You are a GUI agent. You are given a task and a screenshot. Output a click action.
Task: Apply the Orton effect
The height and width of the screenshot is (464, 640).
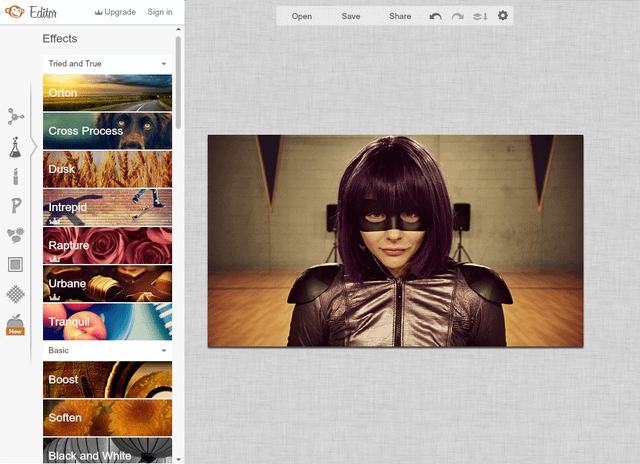pos(107,93)
